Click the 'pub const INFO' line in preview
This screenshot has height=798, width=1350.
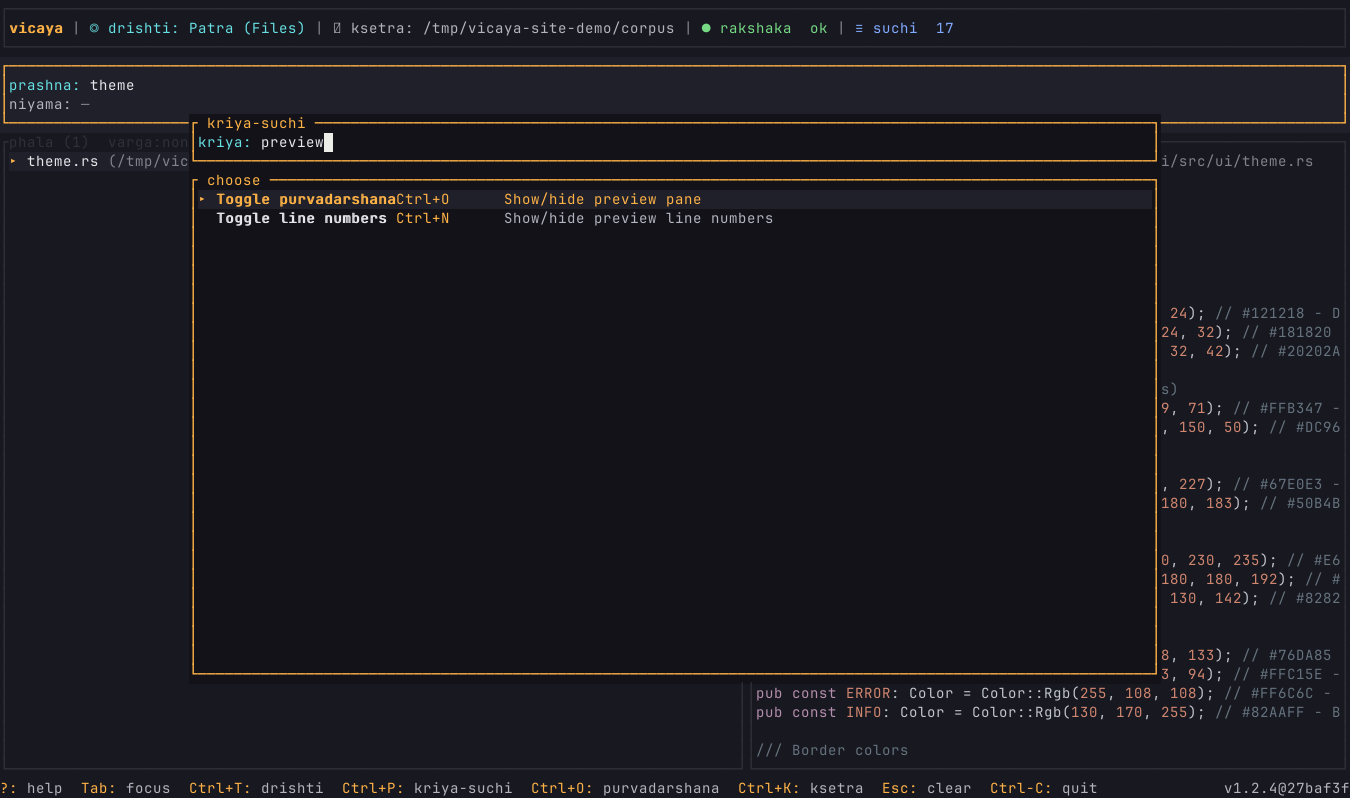[x=1048, y=712]
